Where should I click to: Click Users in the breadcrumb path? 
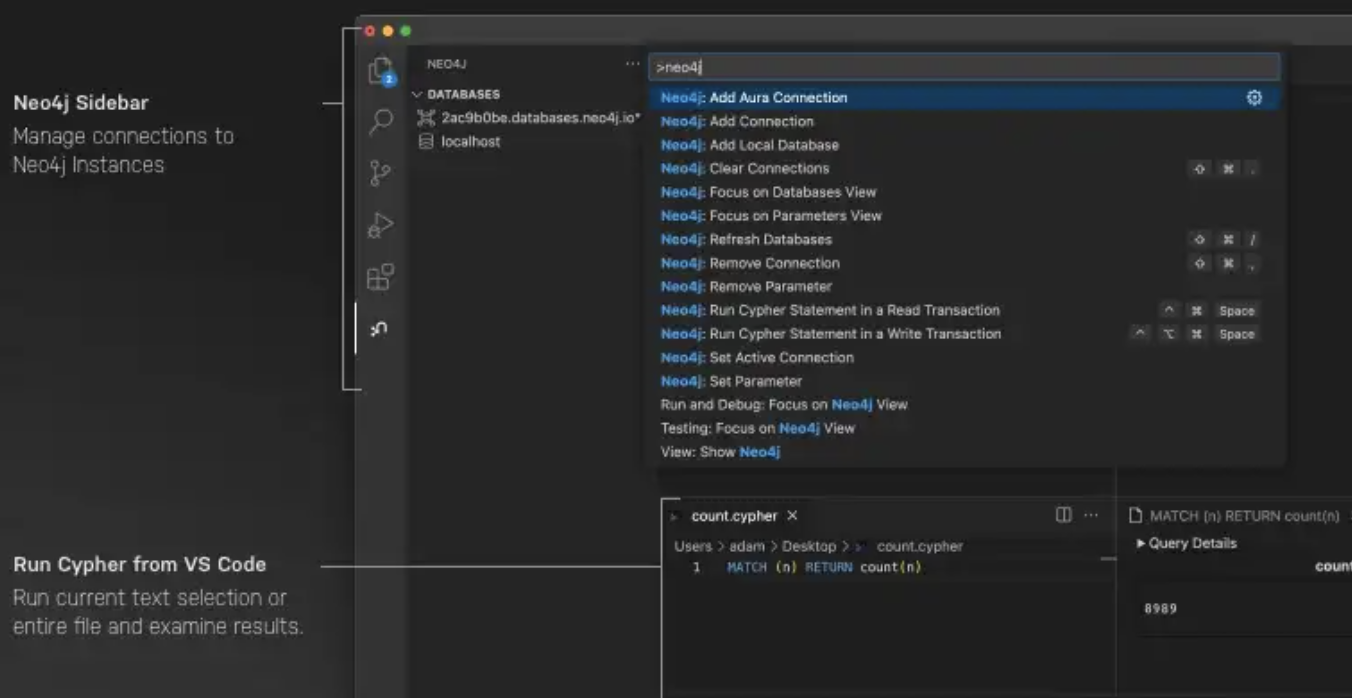point(693,546)
